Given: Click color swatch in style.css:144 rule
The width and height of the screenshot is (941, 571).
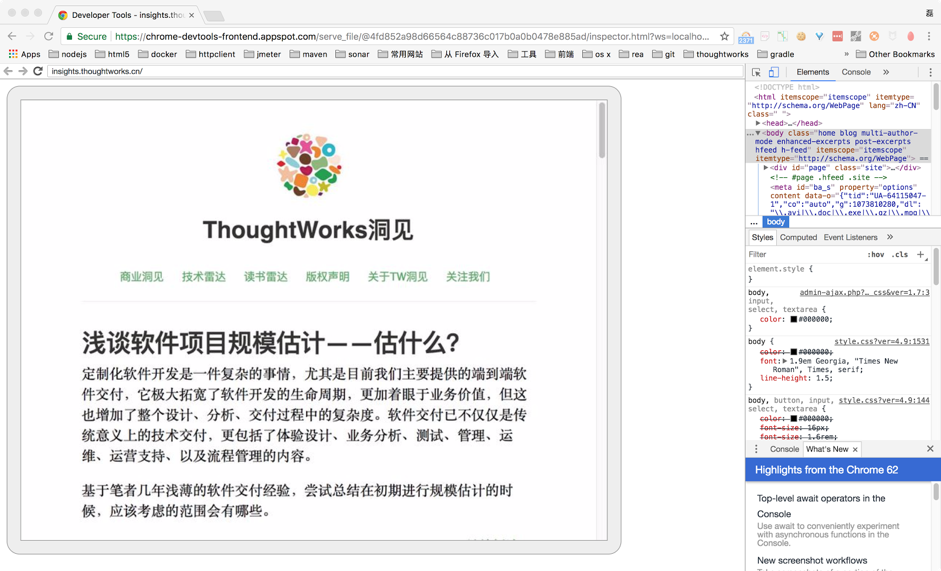Looking at the screenshot, I should [x=793, y=418].
